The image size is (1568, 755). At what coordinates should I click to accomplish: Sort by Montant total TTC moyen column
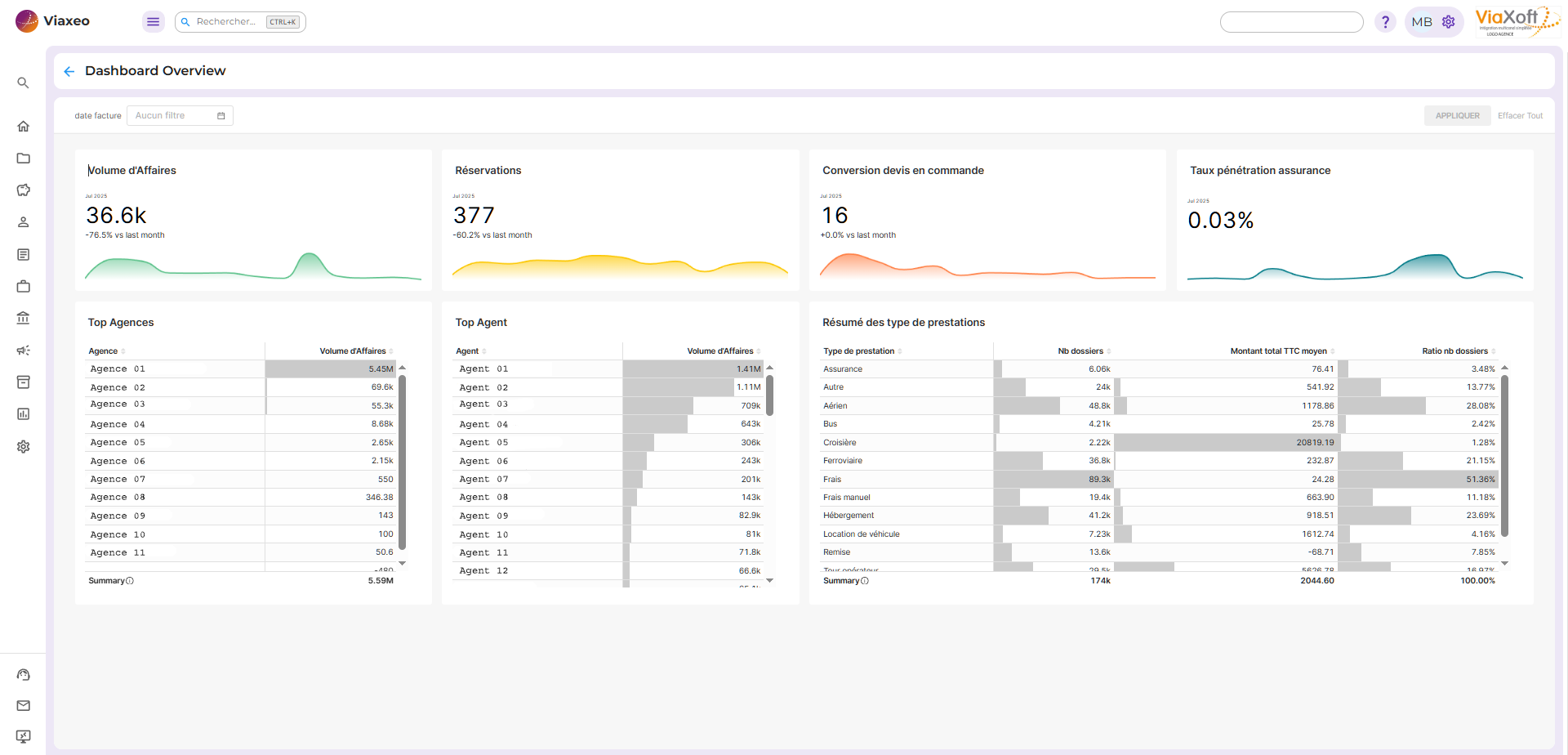tap(1282, 351)
